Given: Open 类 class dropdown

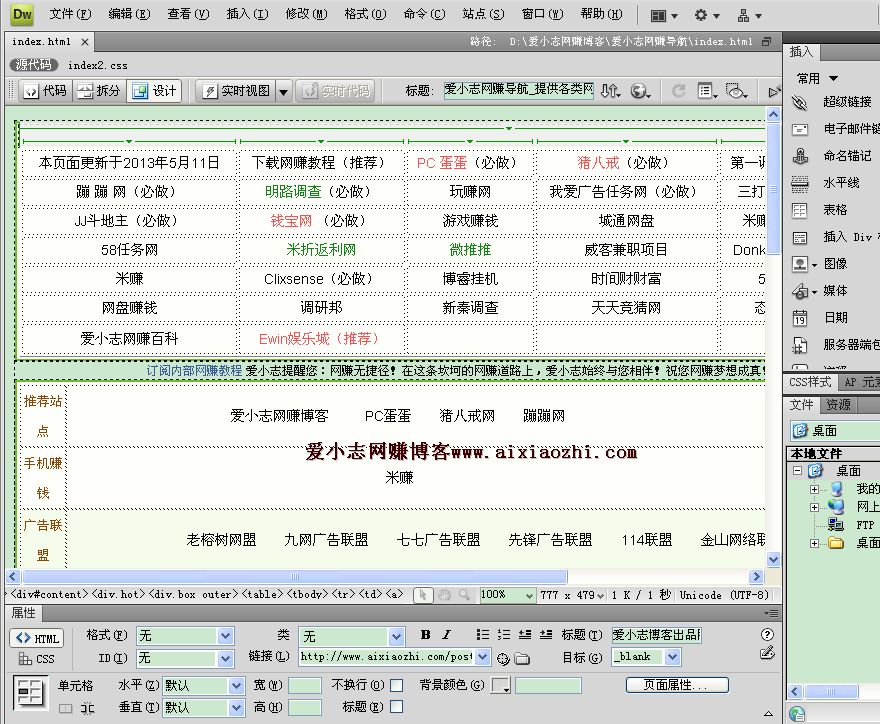Looking at the screenshot, I should click(396, 636).
